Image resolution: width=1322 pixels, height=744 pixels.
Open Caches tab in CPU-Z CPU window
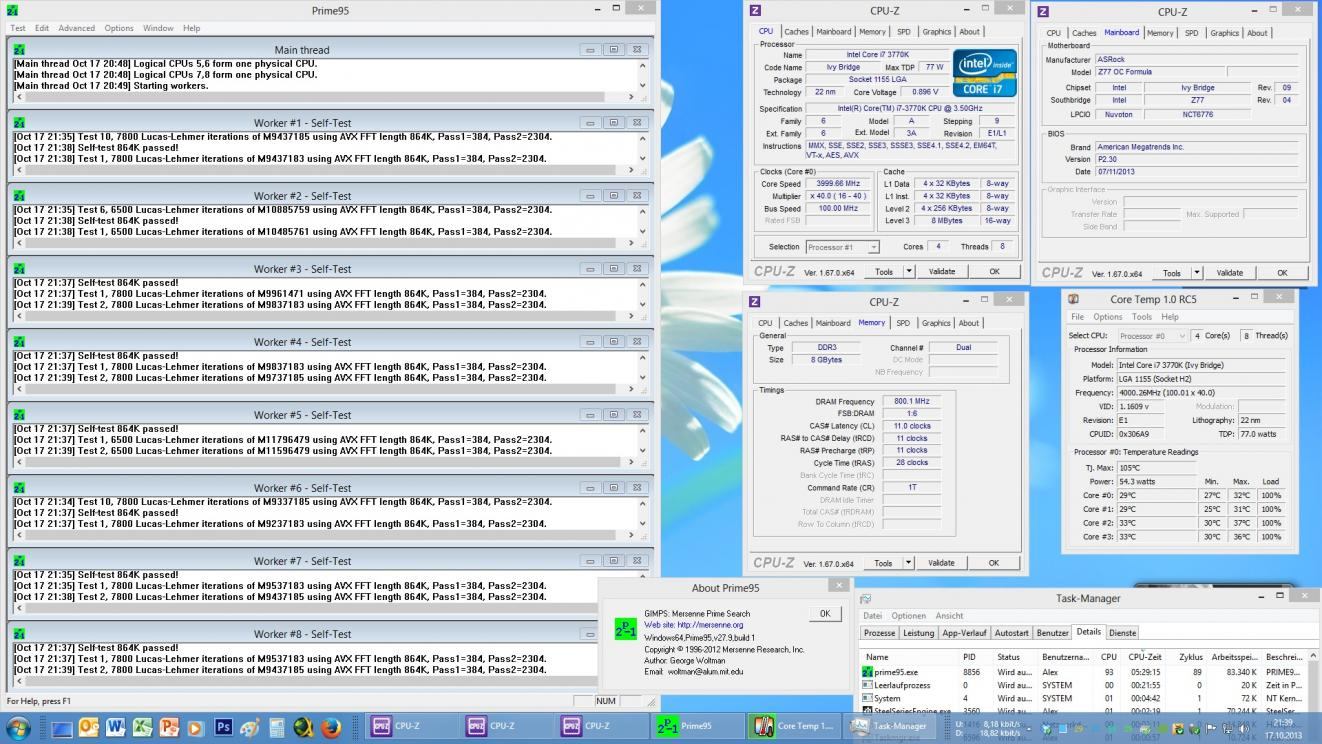(x=796, y=32)
